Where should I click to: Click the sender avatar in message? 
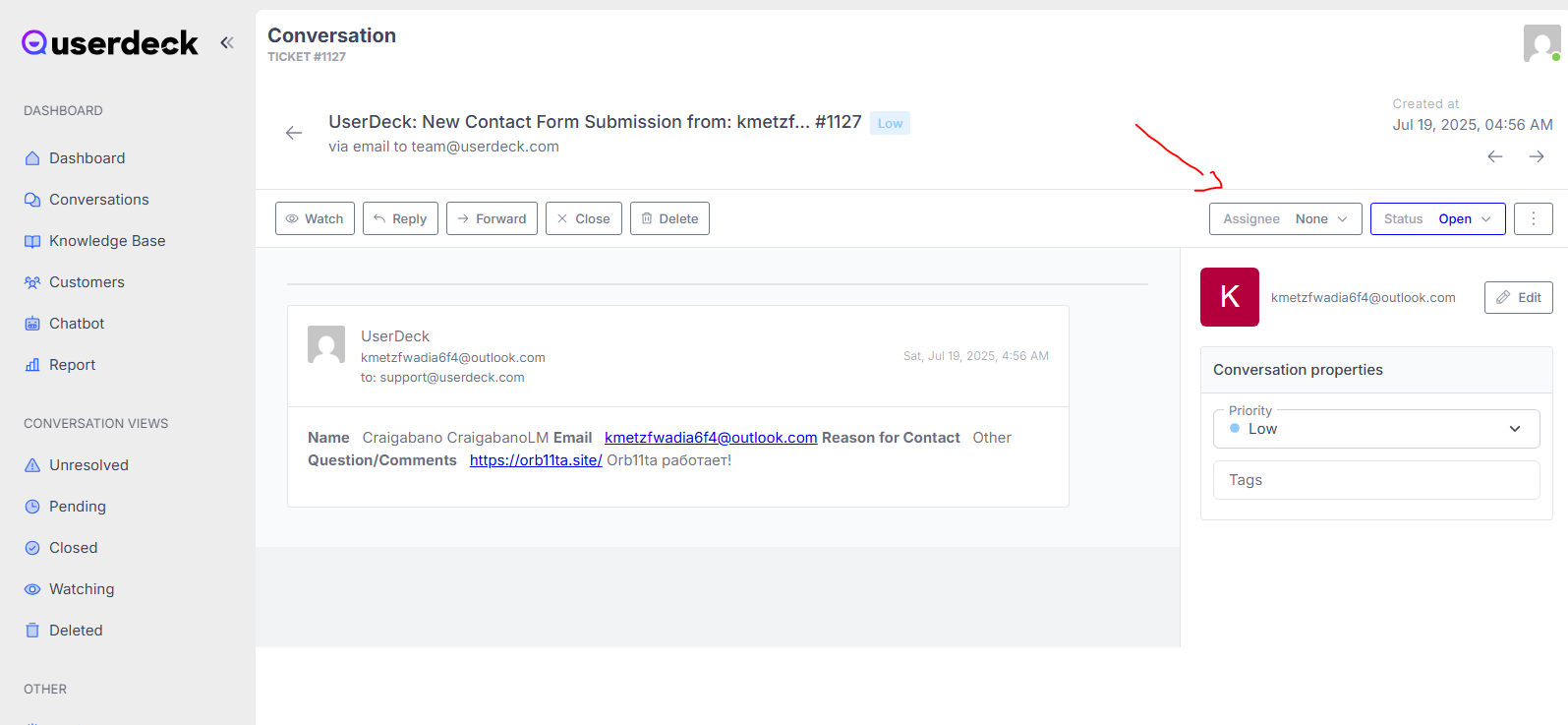(326, 344)
